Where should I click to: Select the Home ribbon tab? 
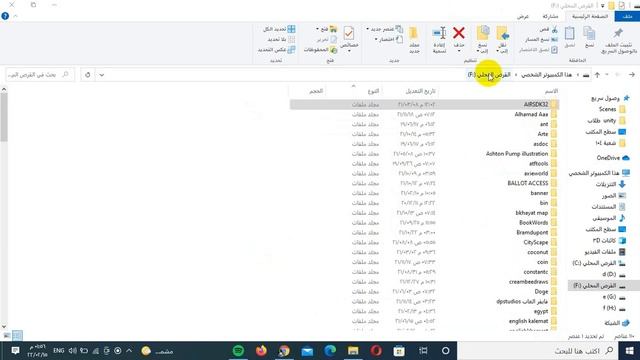click(590, 16)
